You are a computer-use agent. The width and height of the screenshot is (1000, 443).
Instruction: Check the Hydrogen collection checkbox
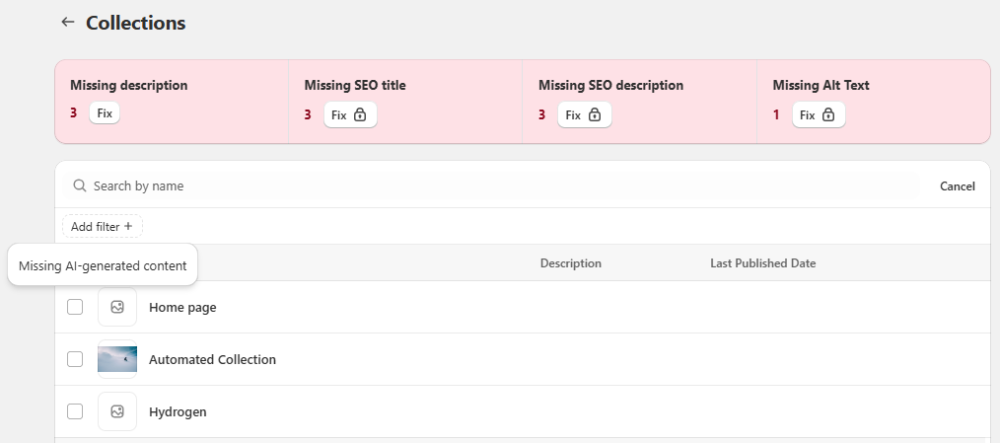click(75, 411)
